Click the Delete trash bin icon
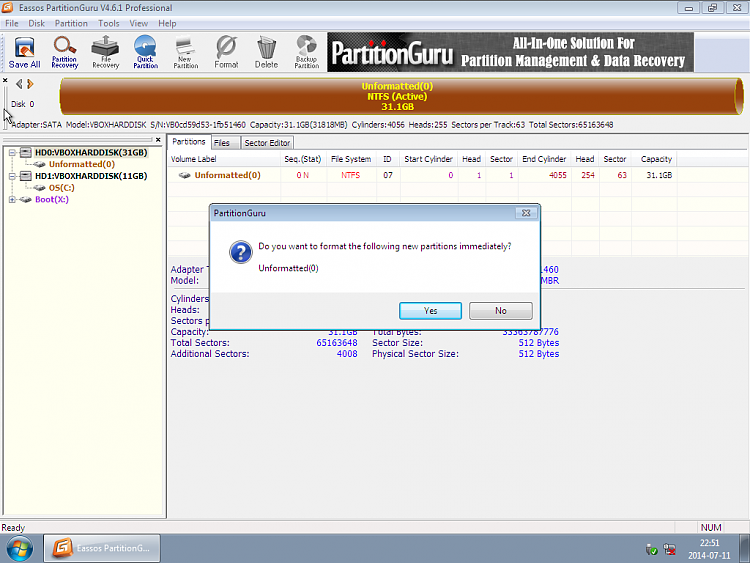The height and width of the screenshot is (563, 750). [266, 53]
